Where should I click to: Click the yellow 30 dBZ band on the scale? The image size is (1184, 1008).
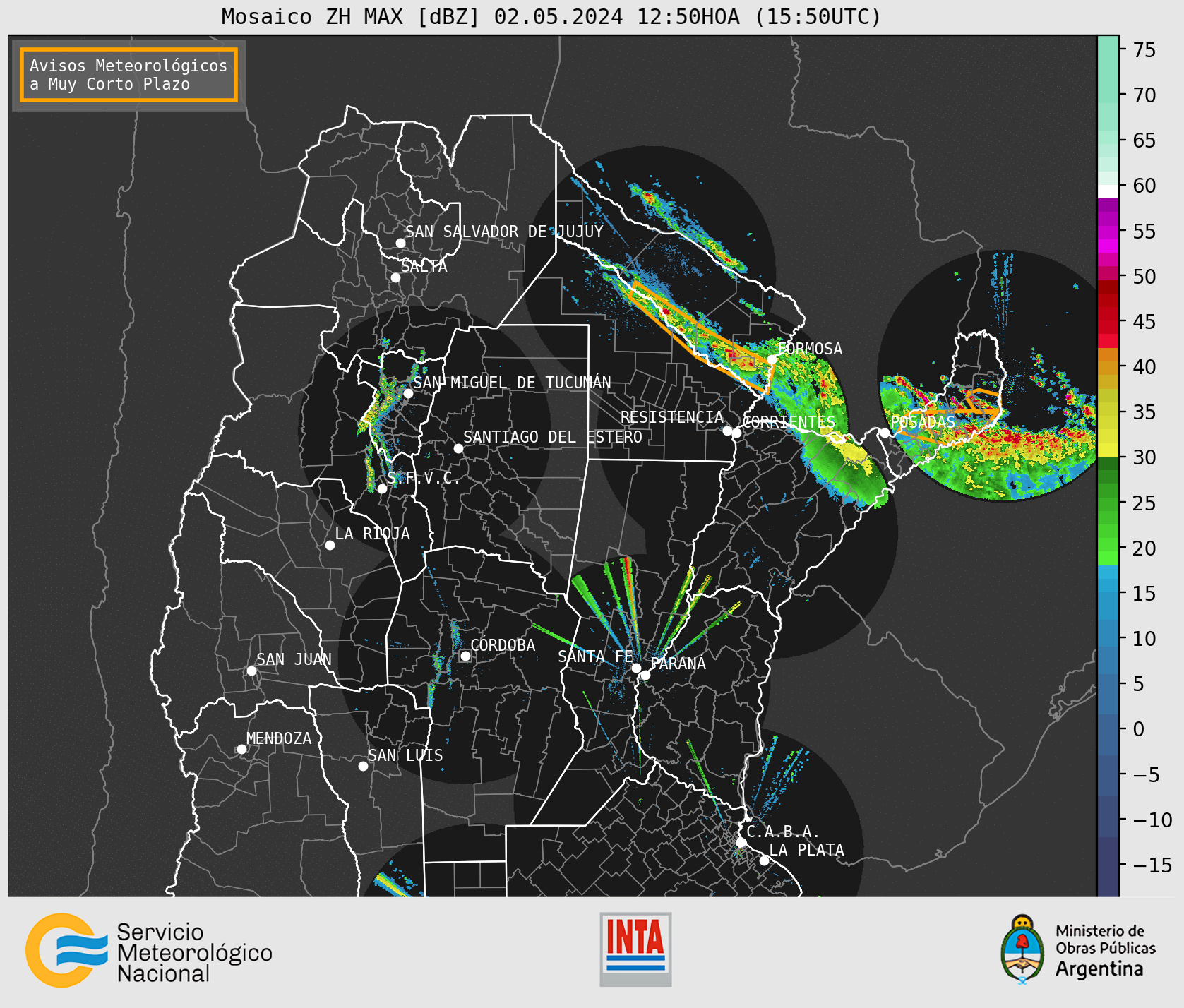pos(1108,450)
